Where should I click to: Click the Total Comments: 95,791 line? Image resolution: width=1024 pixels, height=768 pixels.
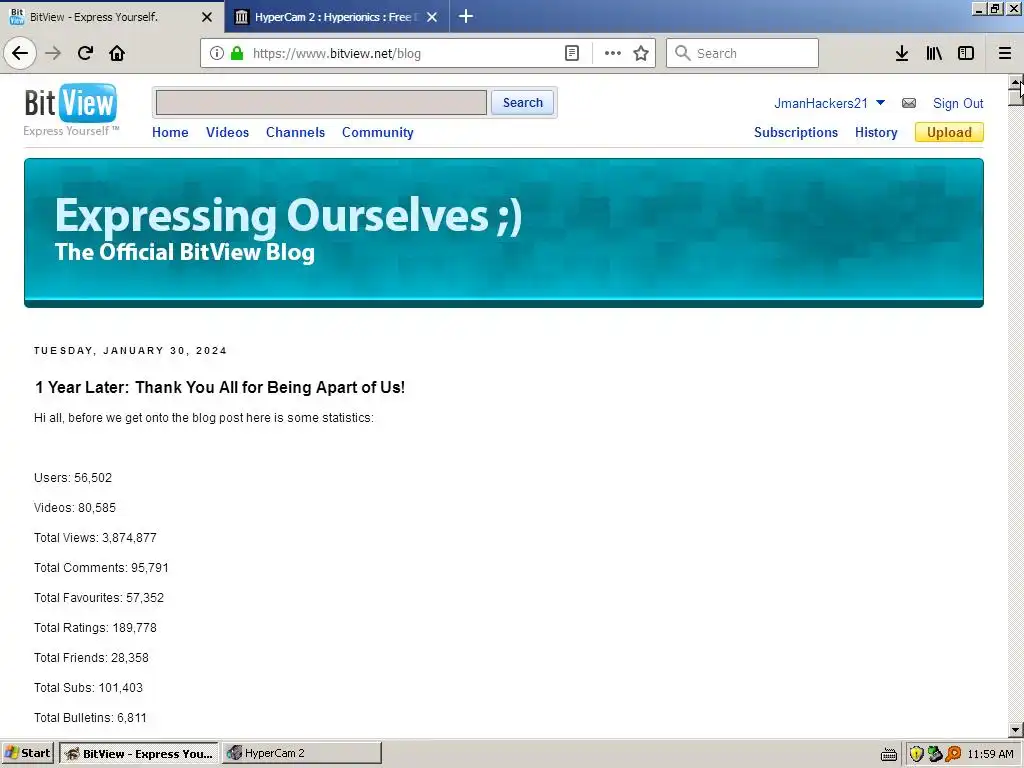pos(101,568)
